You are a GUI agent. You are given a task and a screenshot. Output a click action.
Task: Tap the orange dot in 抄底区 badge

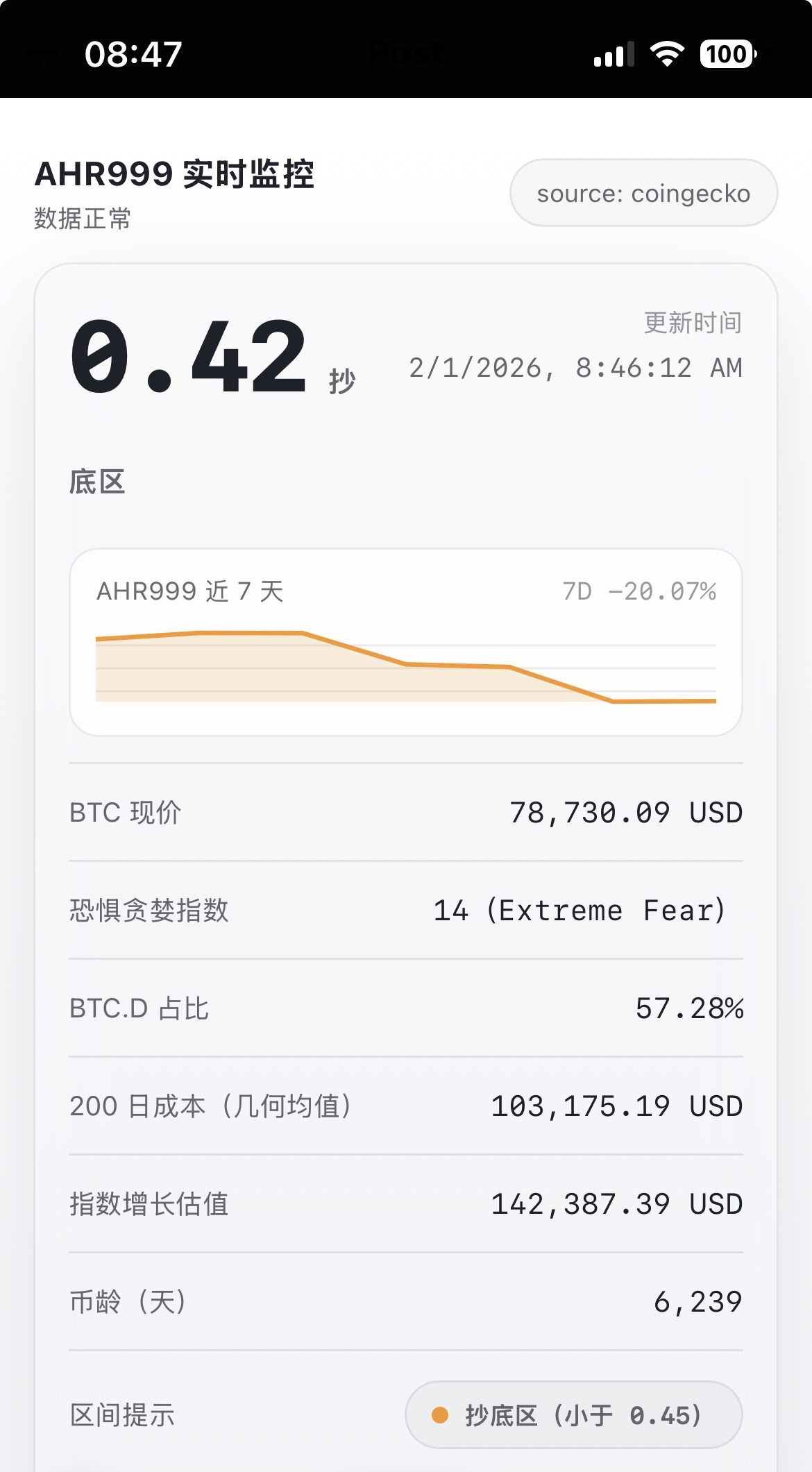440,1414
